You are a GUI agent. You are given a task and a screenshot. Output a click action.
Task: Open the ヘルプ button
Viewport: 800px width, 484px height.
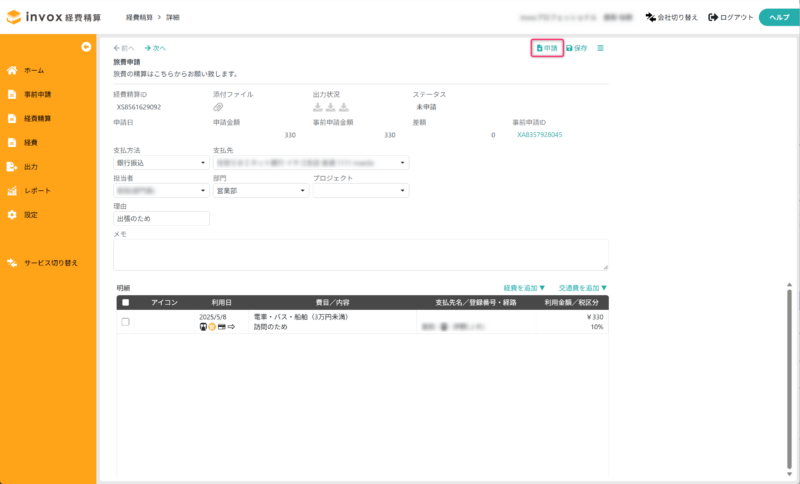pyautogui.click(x=779, y=17)
